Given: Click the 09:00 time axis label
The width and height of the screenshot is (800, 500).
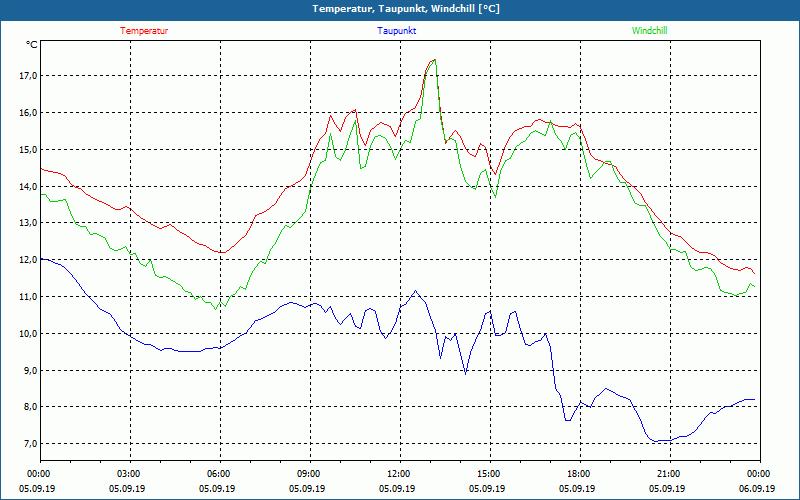Looking at the screenshot, I should 310,474.
